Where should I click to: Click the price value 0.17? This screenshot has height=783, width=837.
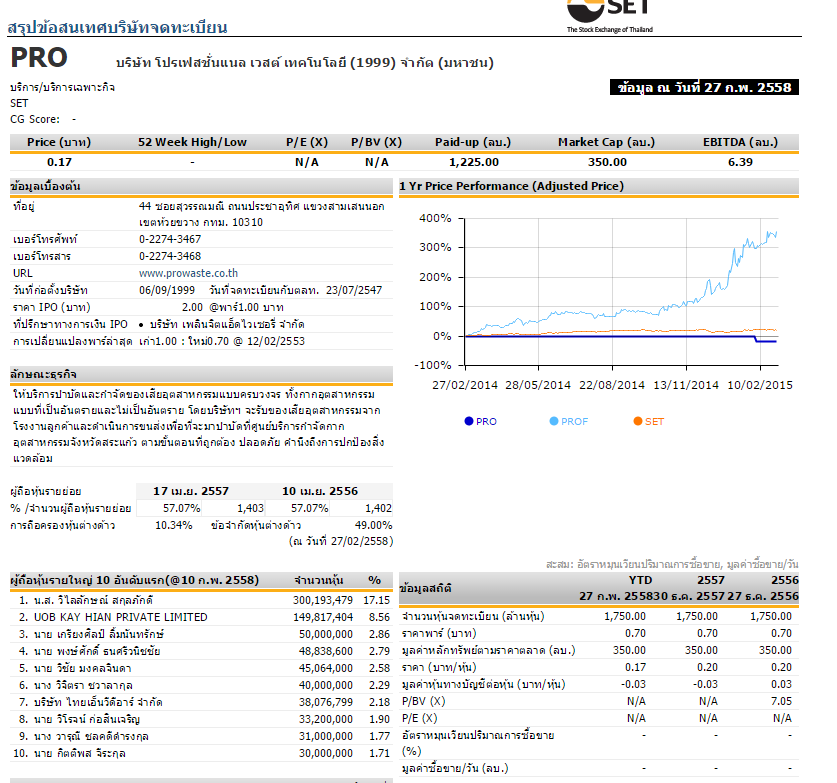click(59, 162)
